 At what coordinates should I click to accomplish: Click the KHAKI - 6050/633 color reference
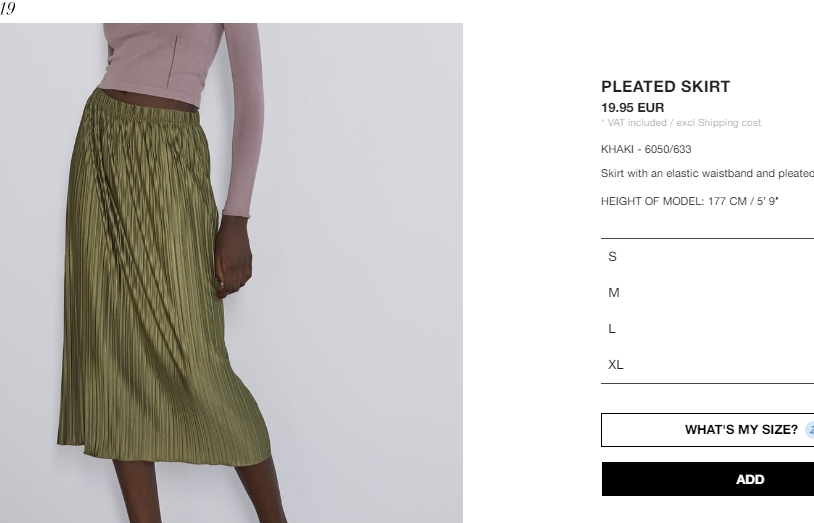(646, 149)
